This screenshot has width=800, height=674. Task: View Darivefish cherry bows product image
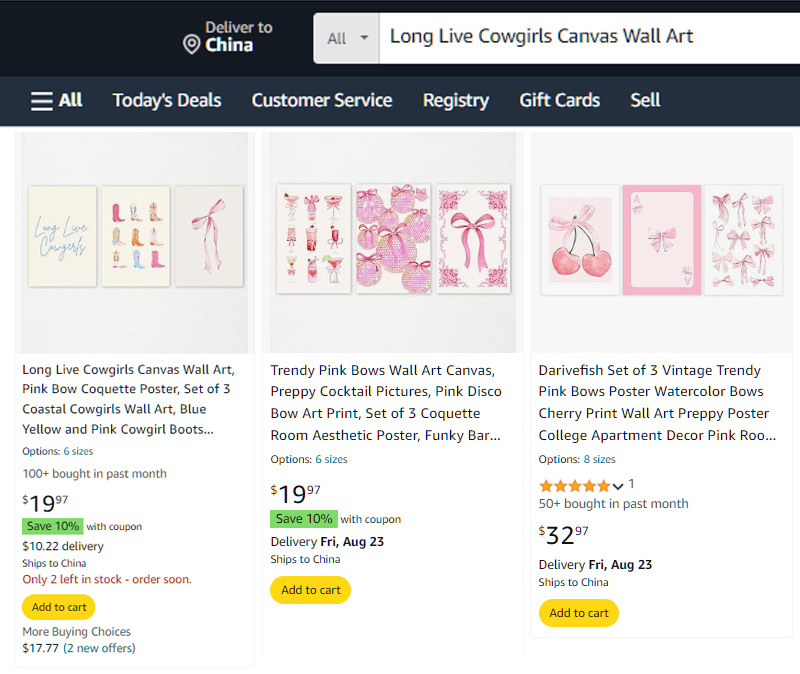tap(661, 241)
